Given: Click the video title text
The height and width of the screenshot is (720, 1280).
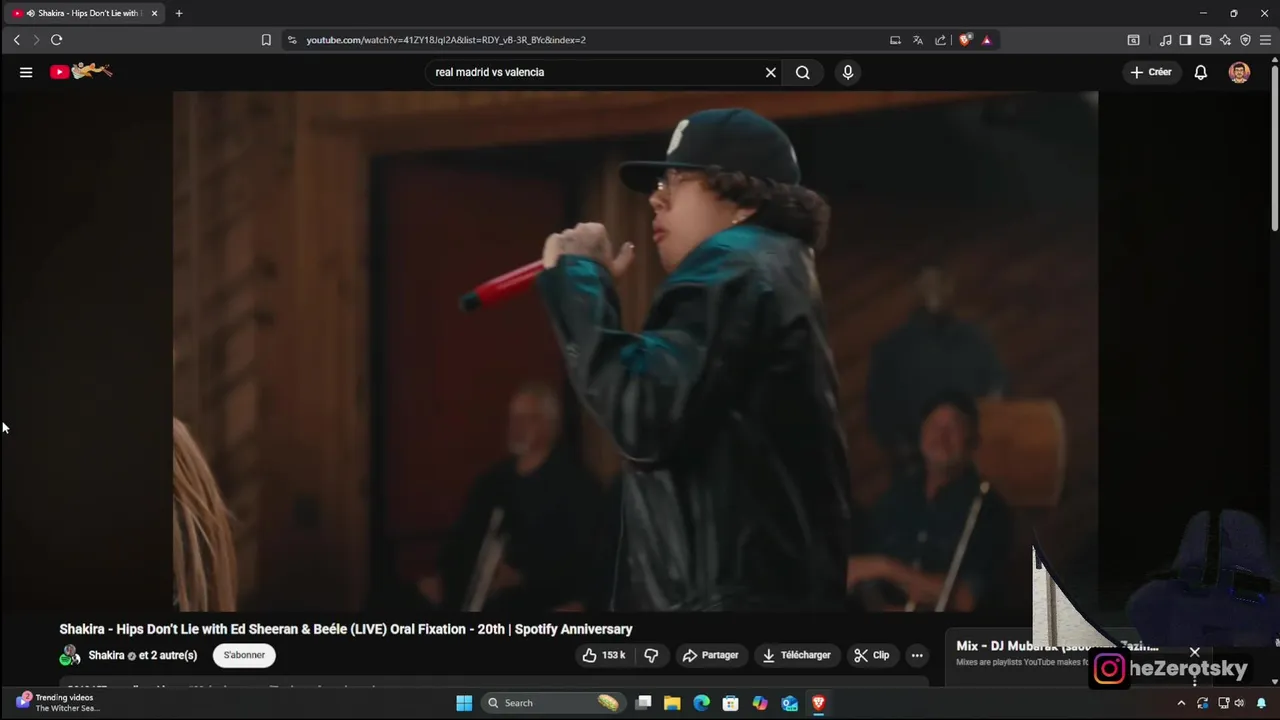Looking at the screenshot, I should coord(346,629).
